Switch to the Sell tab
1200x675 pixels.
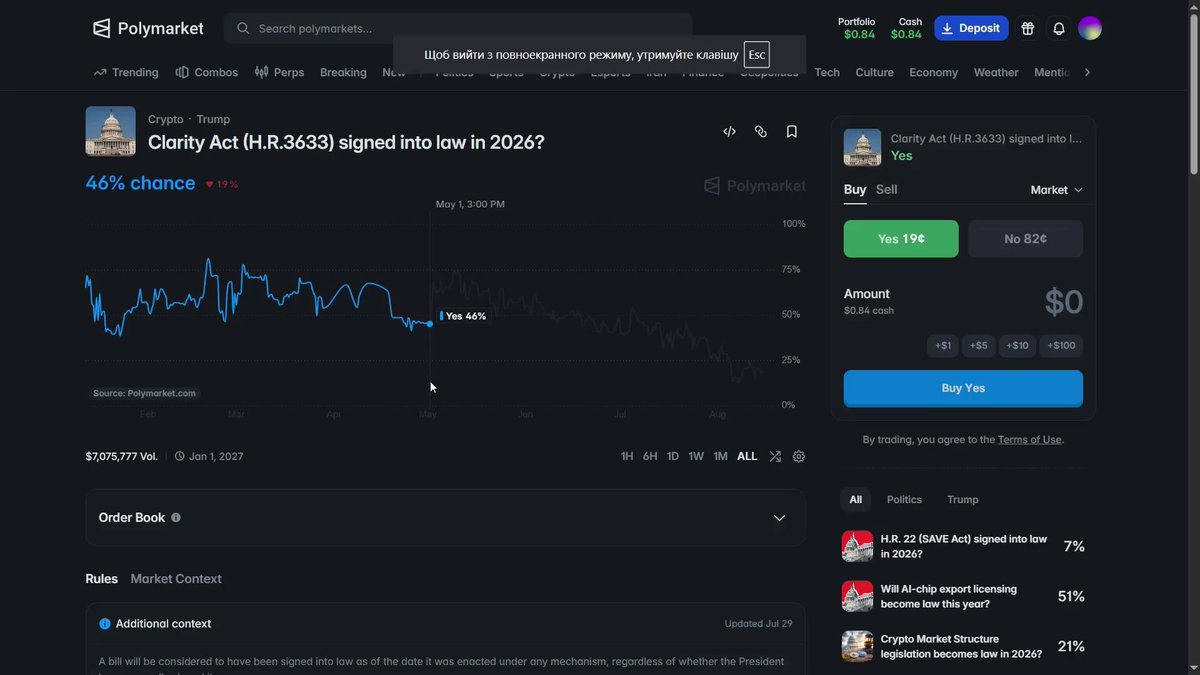(887, 190)
